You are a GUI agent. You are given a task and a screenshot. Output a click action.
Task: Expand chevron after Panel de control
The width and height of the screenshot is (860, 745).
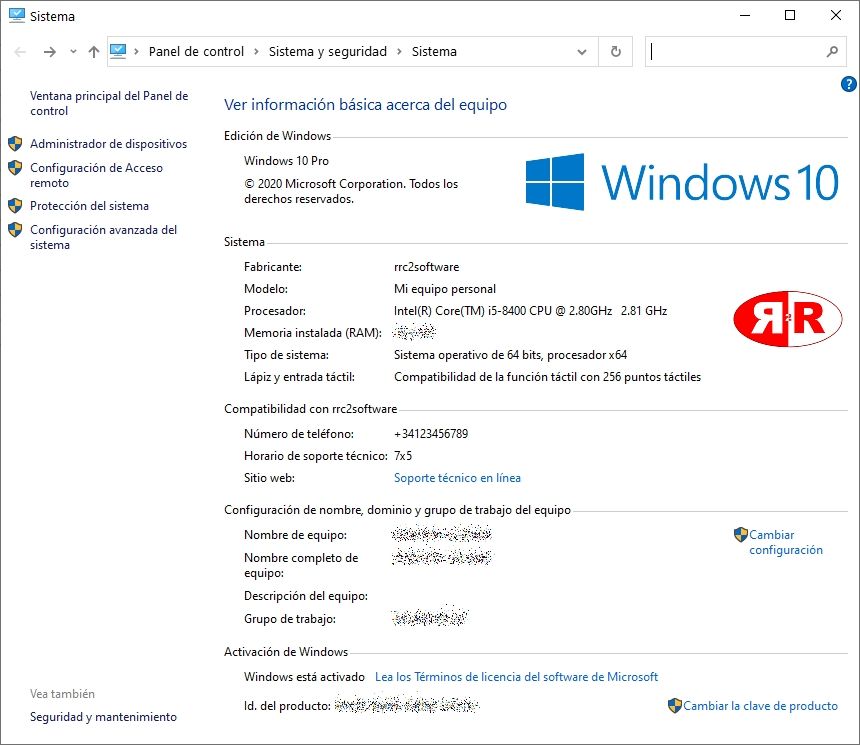pyautogui.click(x=256, y=52)
